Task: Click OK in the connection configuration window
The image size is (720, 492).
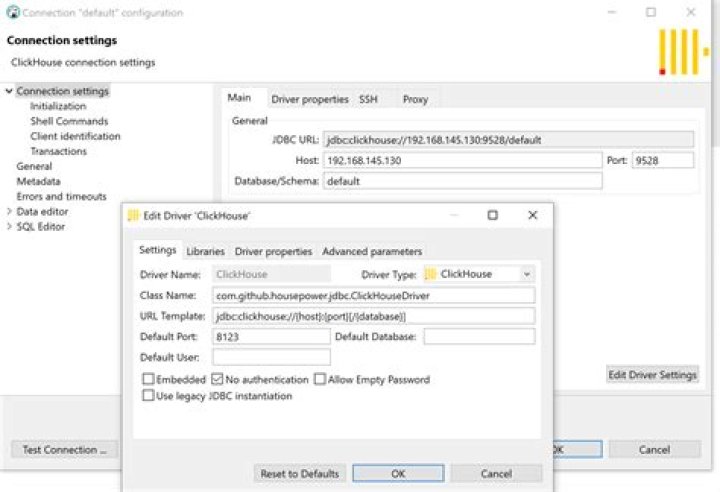Action: pos(578,449)
